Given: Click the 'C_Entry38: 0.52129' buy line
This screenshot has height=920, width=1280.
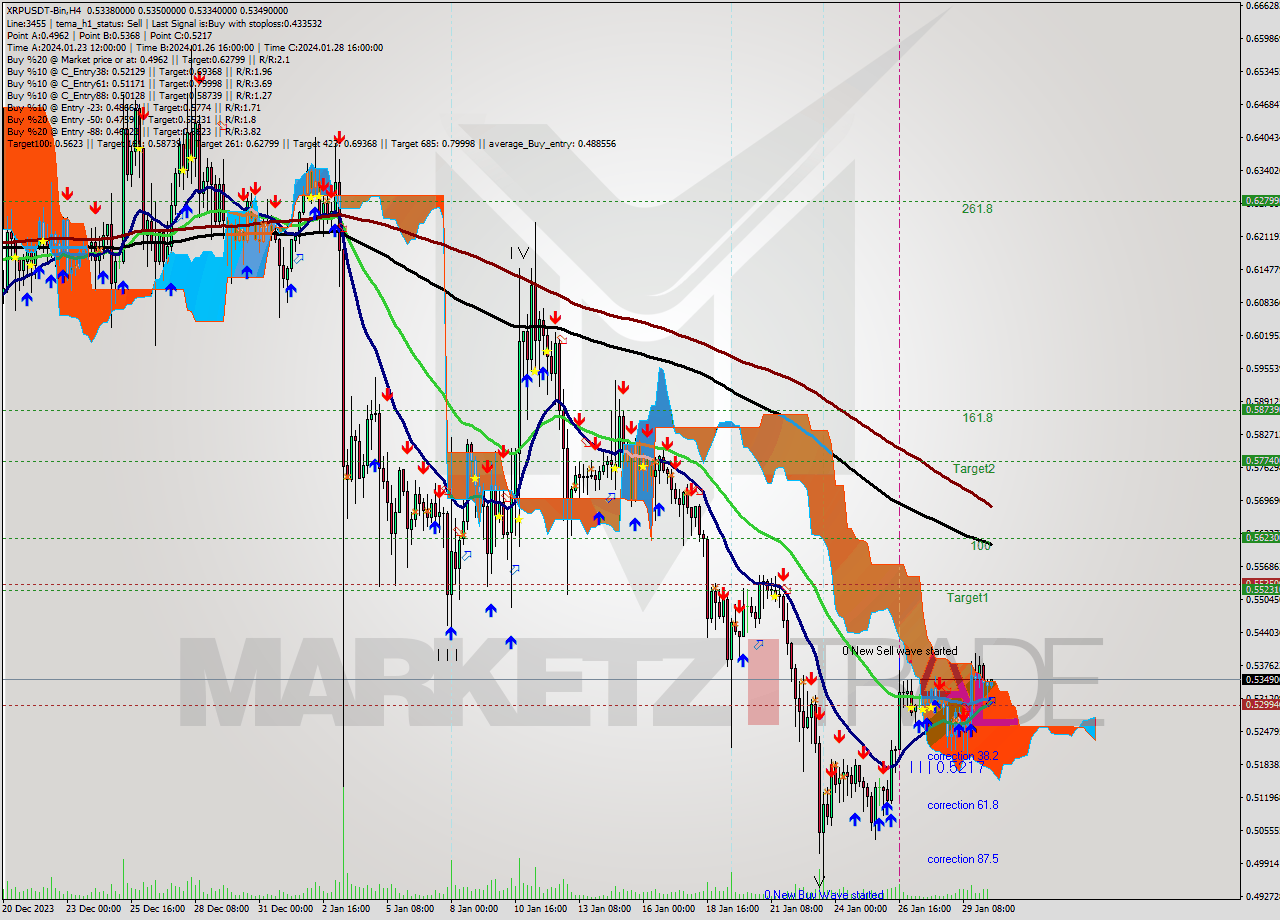Looking at the screenshot, I should (x=139, y=71).
